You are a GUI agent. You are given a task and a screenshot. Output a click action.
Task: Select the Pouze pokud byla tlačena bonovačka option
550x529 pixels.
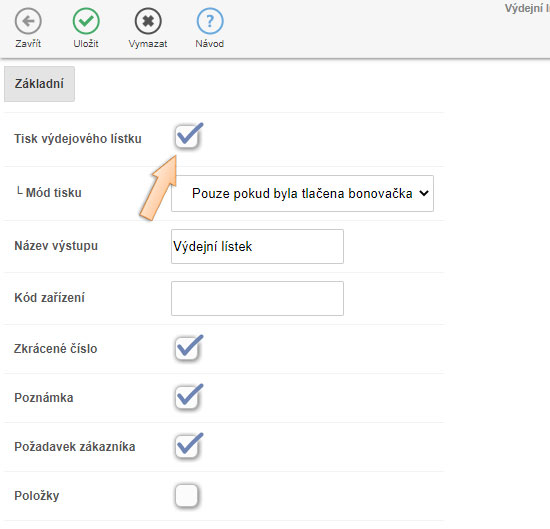(x=302, y=193)
